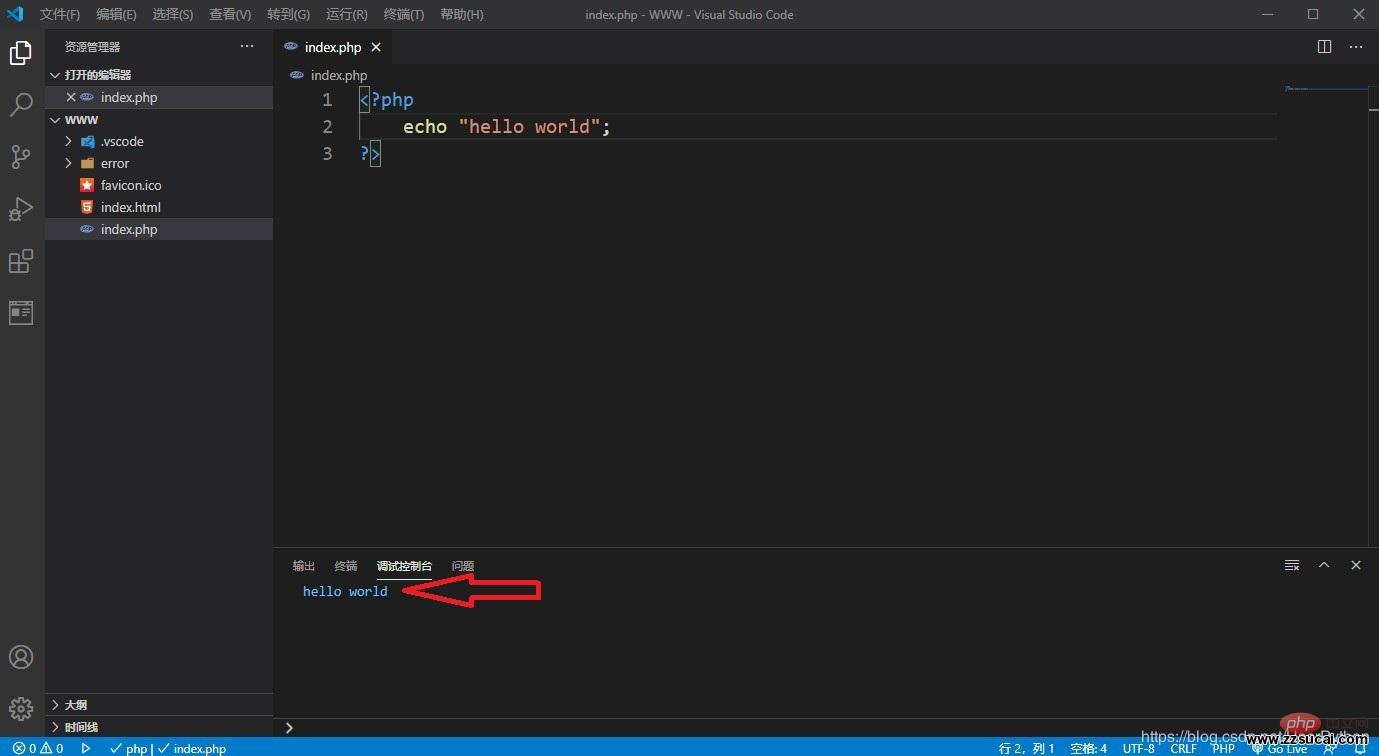Open the 编辑(E) menu
The width and height of the screenshot is (1379, 756).
[x=116, y=14]
